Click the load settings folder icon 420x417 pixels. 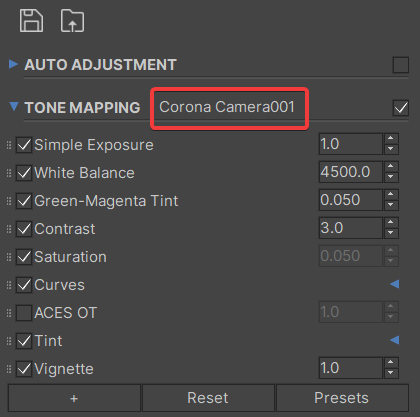pyautogui.click(x=72, y=21)
